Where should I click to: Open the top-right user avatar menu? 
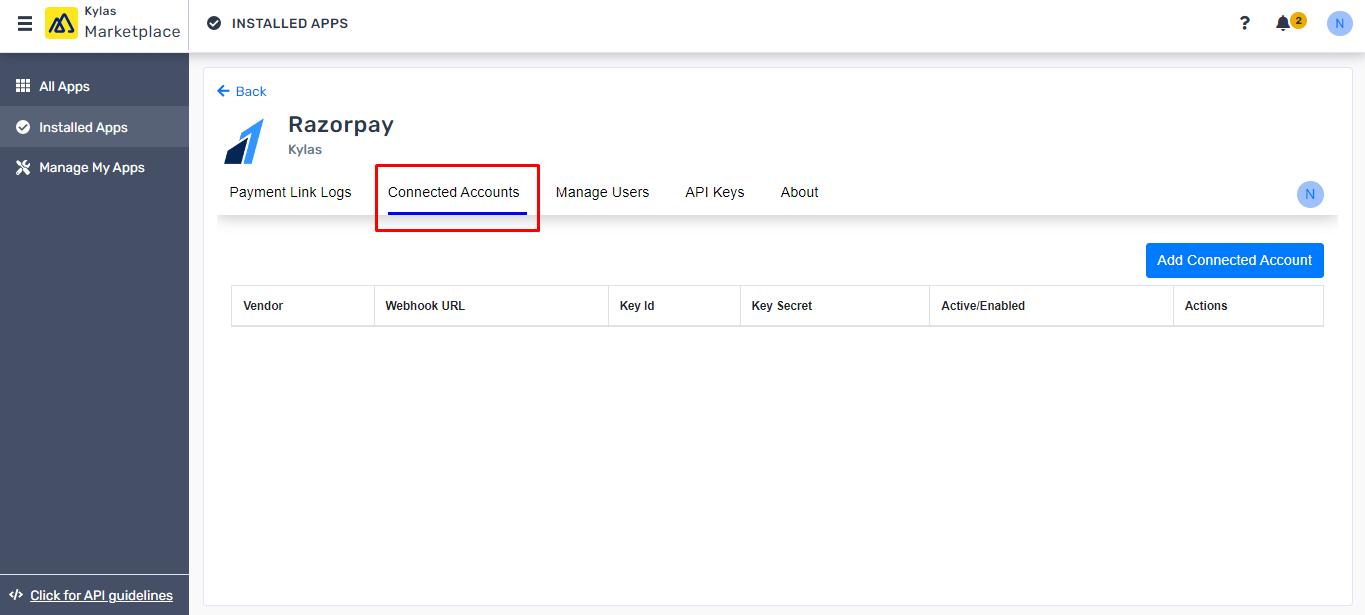pos(1339,23)
